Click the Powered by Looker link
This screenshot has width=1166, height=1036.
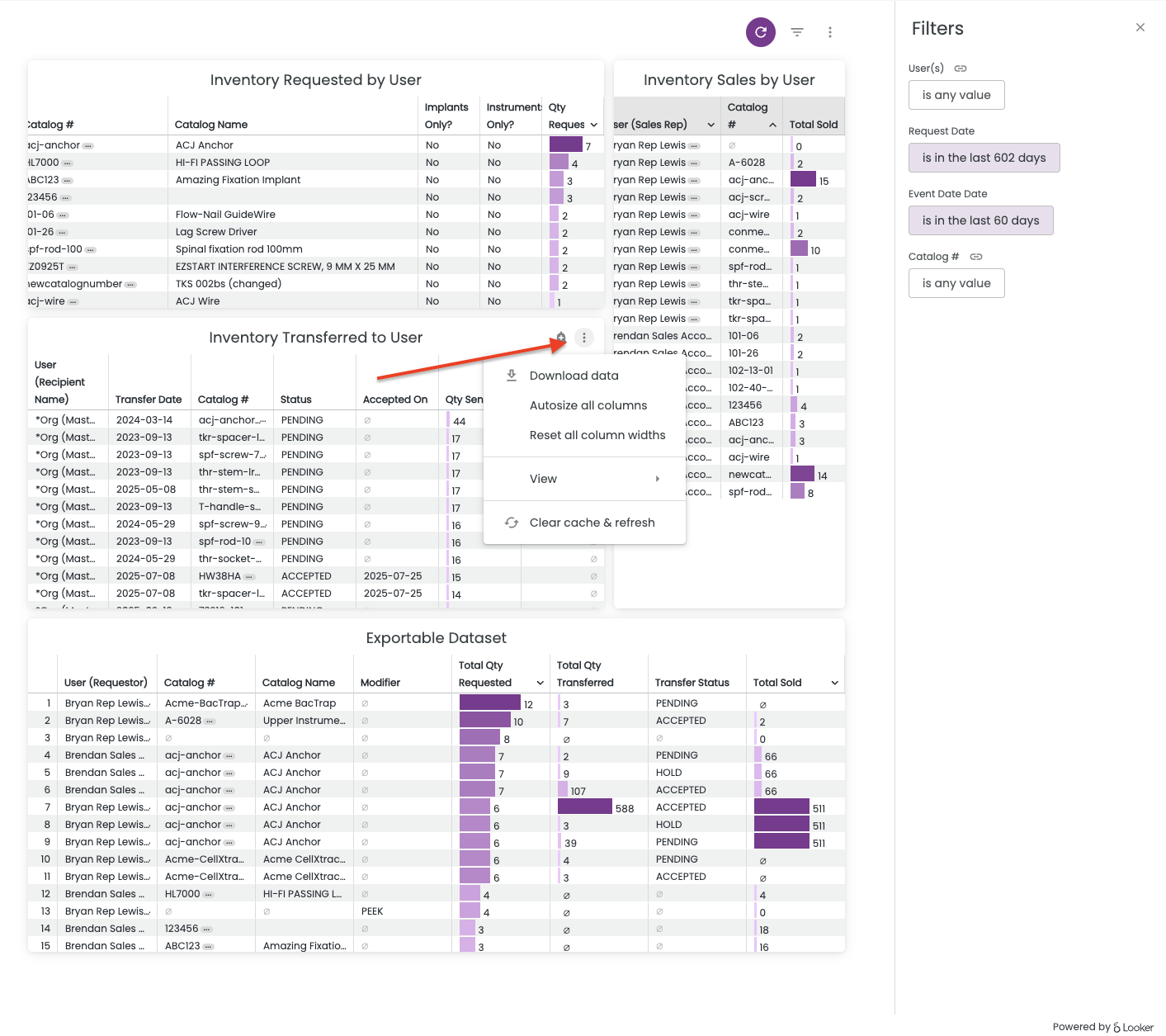click(x=1102, y=1027)
